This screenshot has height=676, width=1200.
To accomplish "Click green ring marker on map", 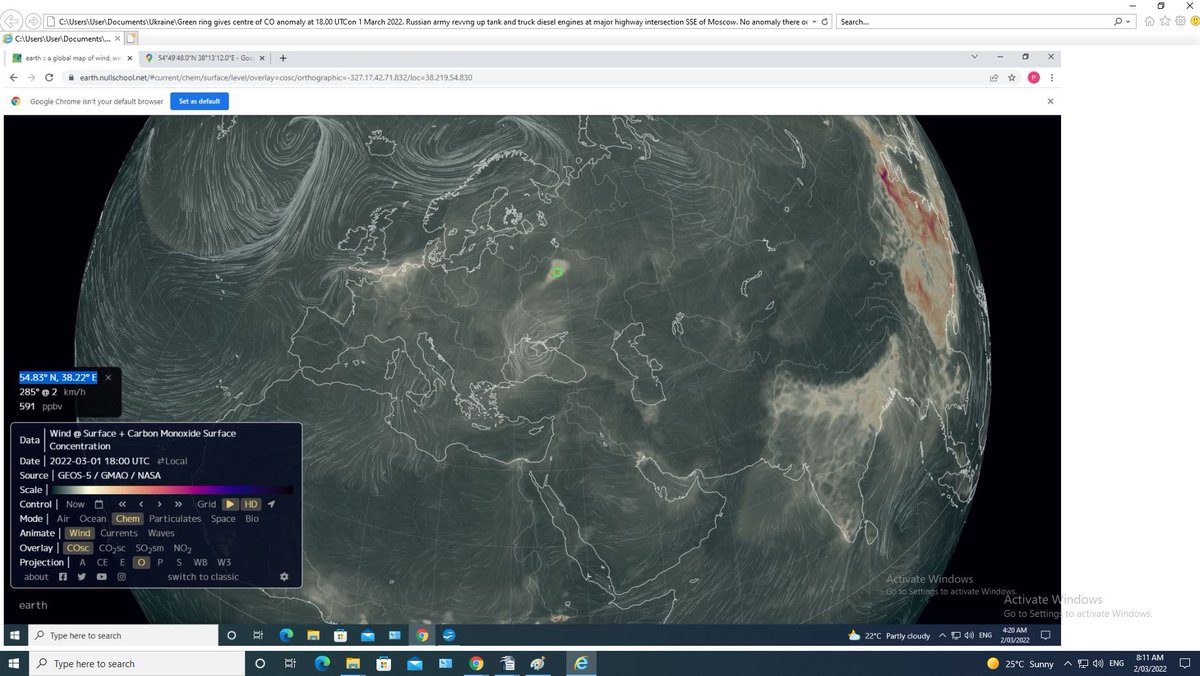I will point(558,271).
